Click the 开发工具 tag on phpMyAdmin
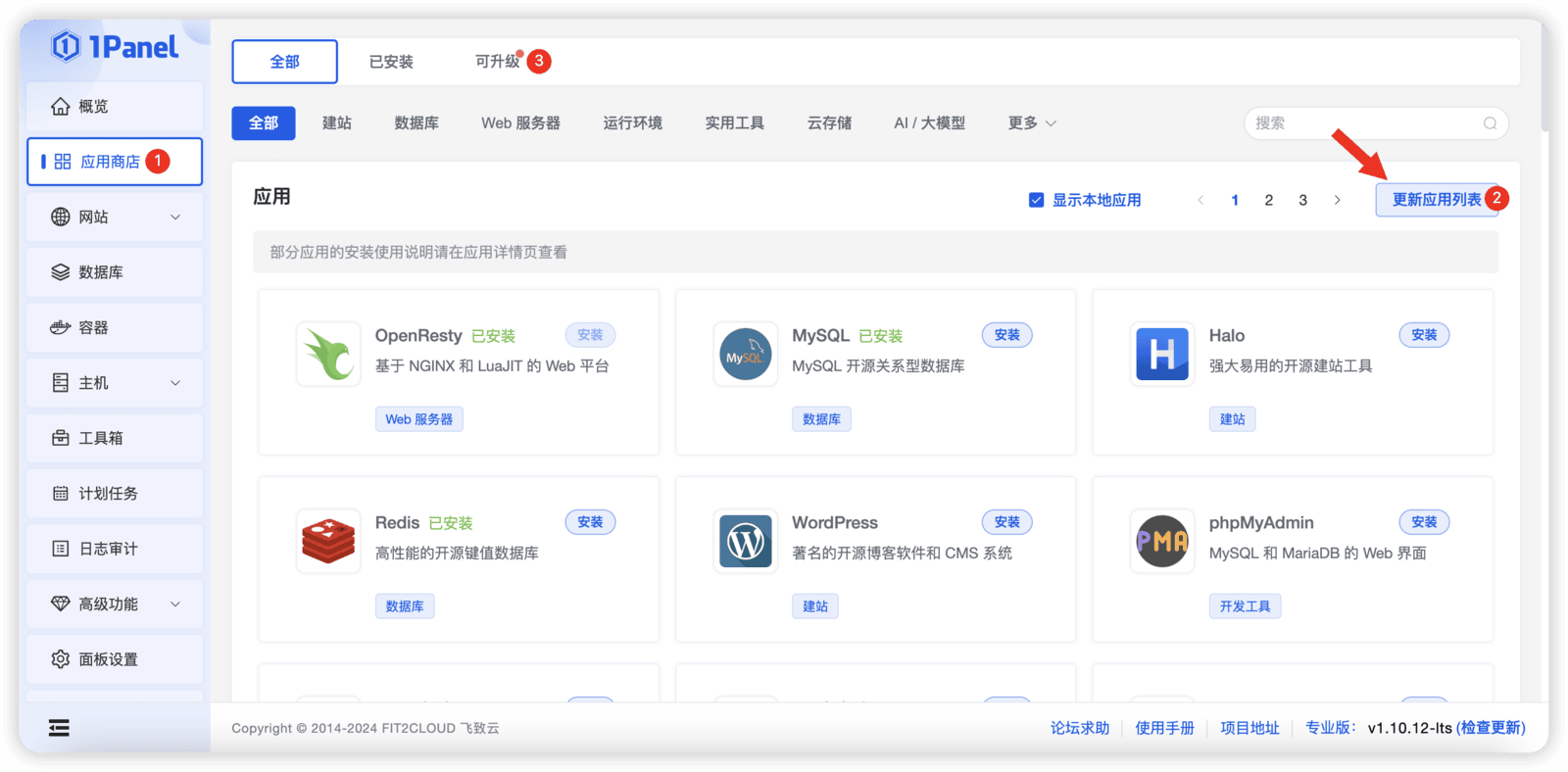1568x772 pixels. (x=1245, y=606)
